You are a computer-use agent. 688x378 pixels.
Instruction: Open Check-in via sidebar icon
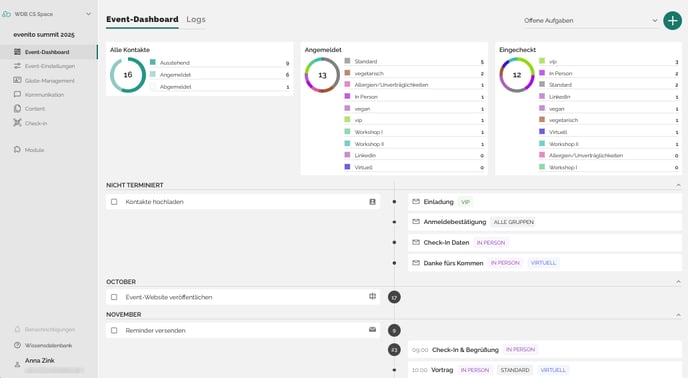click(x=17, y=123)
